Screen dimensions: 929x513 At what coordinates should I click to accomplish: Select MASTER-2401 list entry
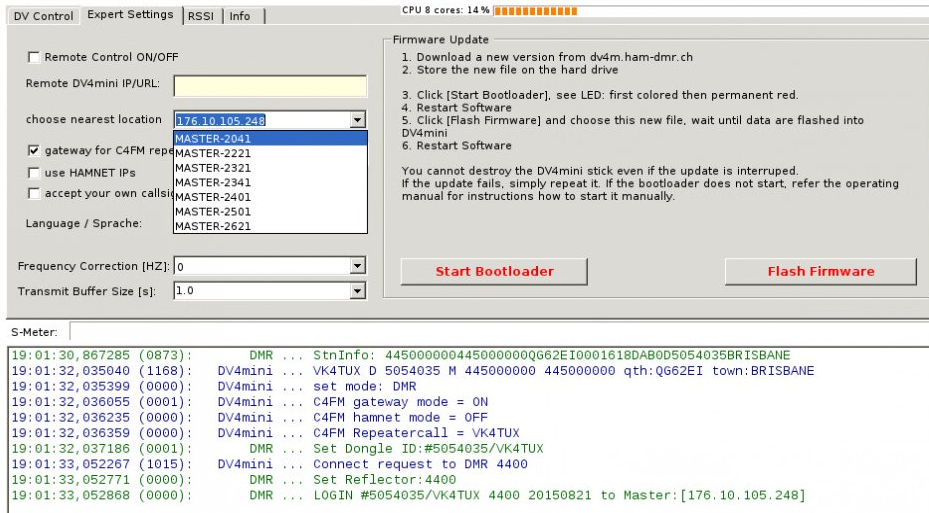(270, 197)
